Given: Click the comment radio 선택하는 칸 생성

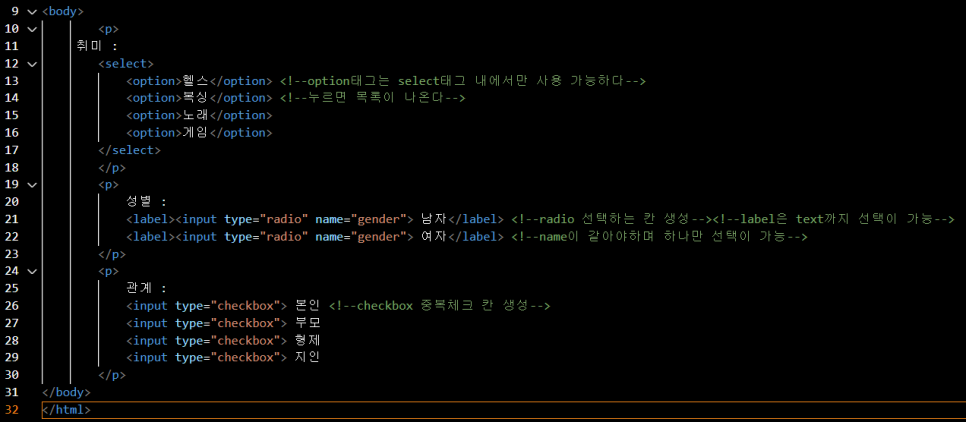Looking at the screenshot, I should (612, 219).
